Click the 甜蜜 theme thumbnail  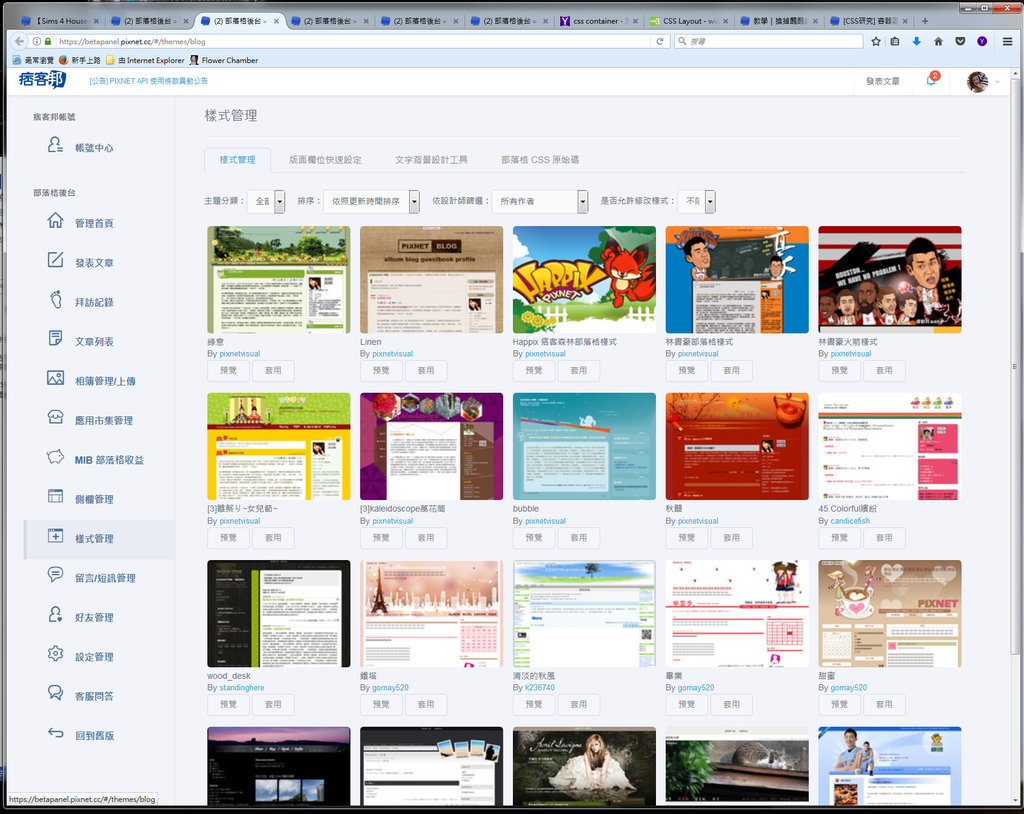tap(889, 613)
